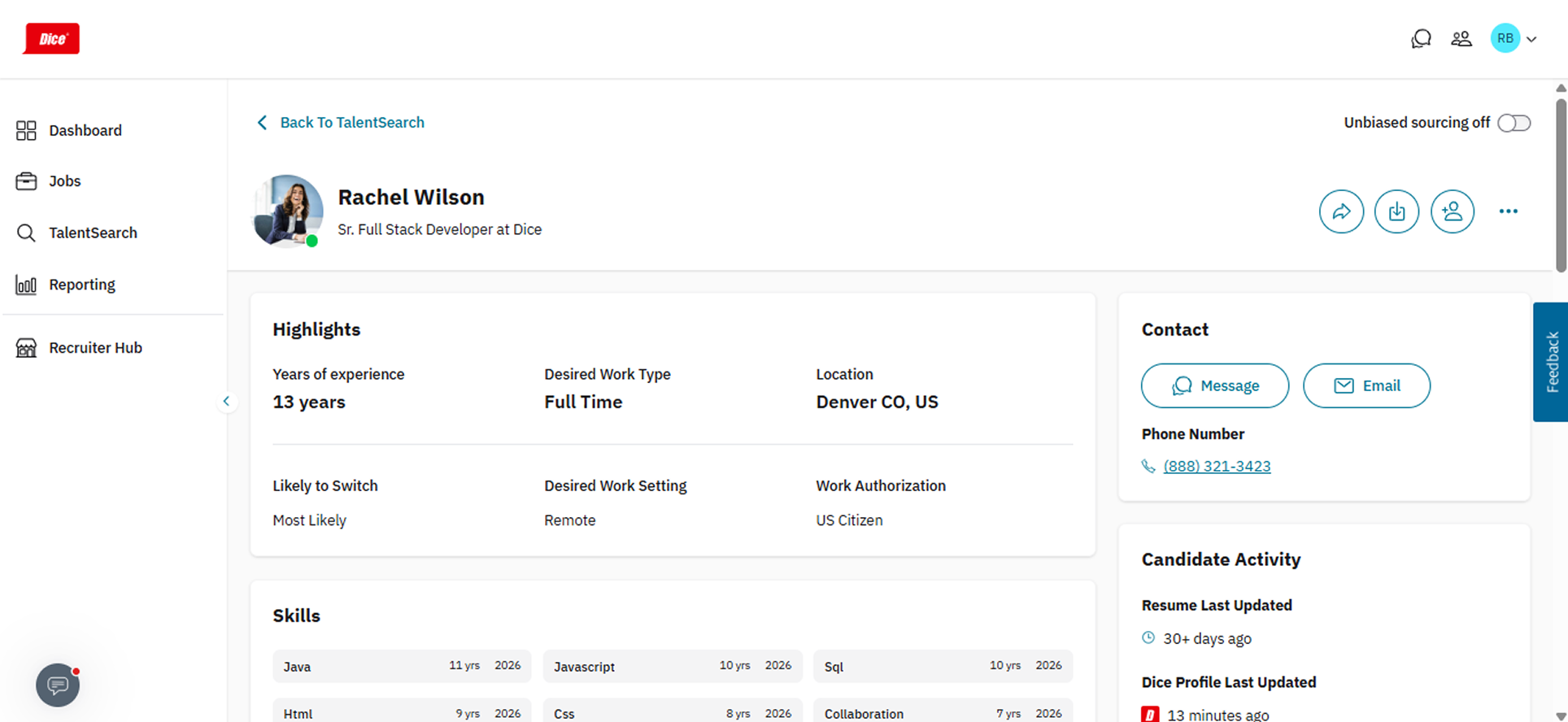Viewport: 1568px width, 722px height.
Task: Click the clock icon by 30+ days ago
Action: (x=1148, y=637)
